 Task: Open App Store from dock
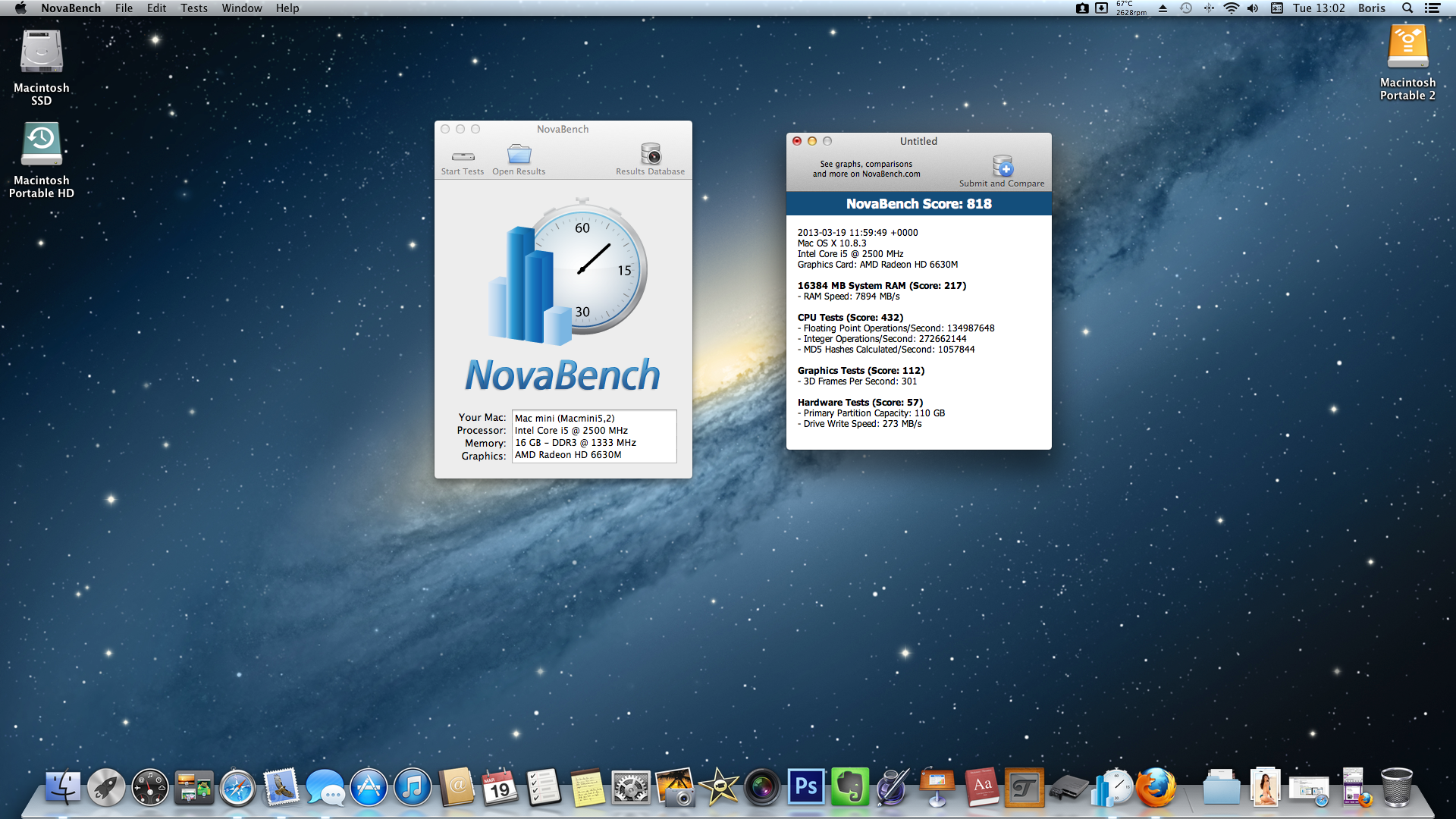369,787
